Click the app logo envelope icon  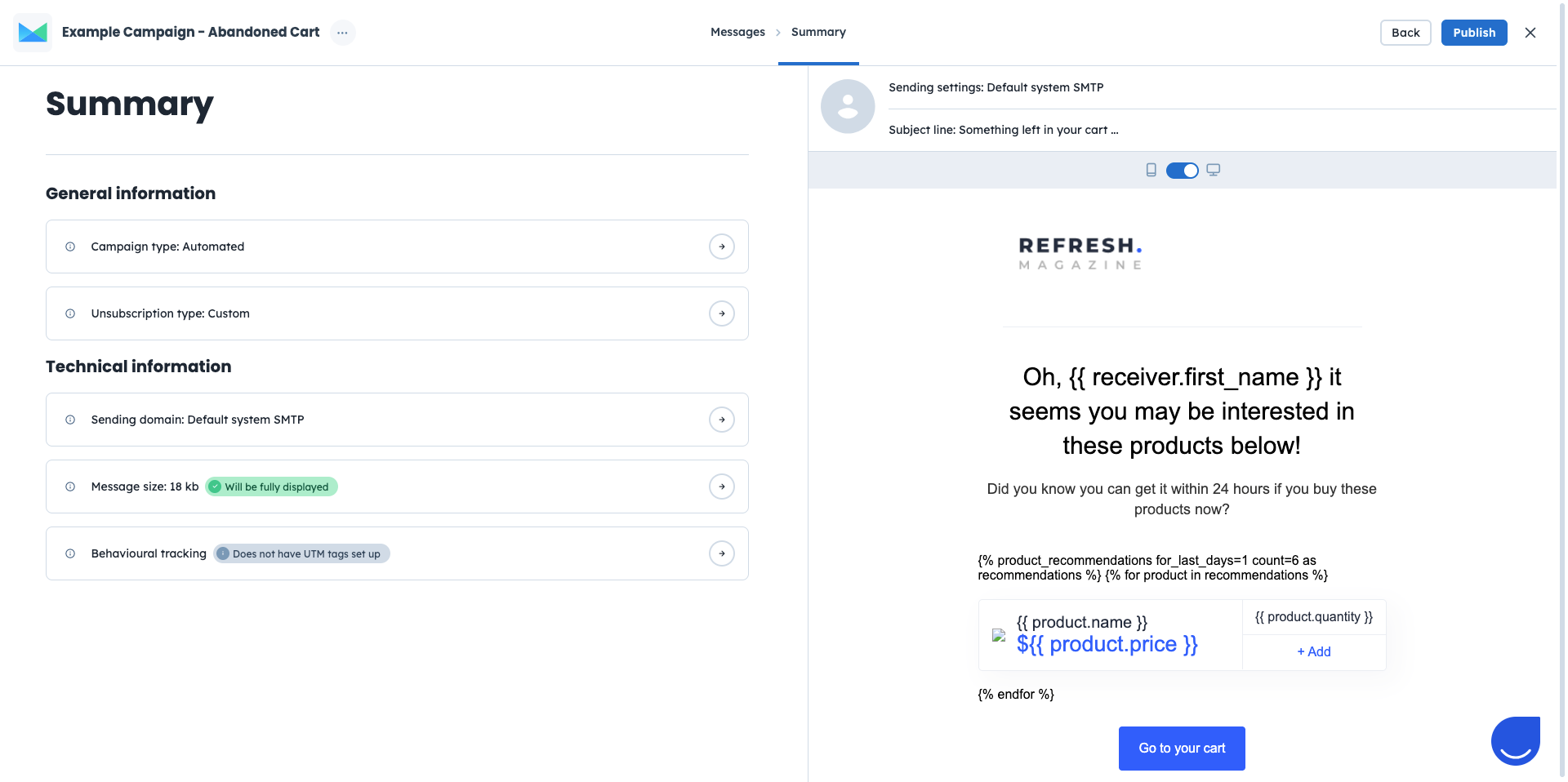tap(33, 33)
